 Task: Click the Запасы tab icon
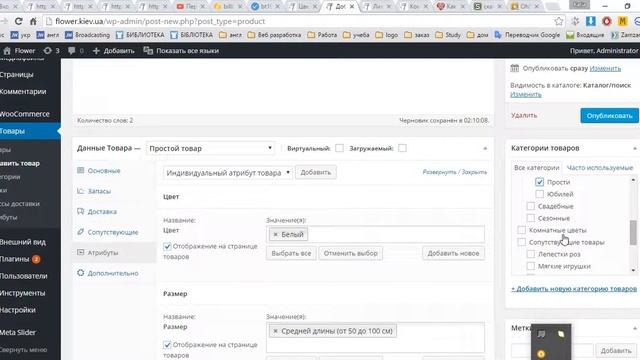[x=80, y=191]
